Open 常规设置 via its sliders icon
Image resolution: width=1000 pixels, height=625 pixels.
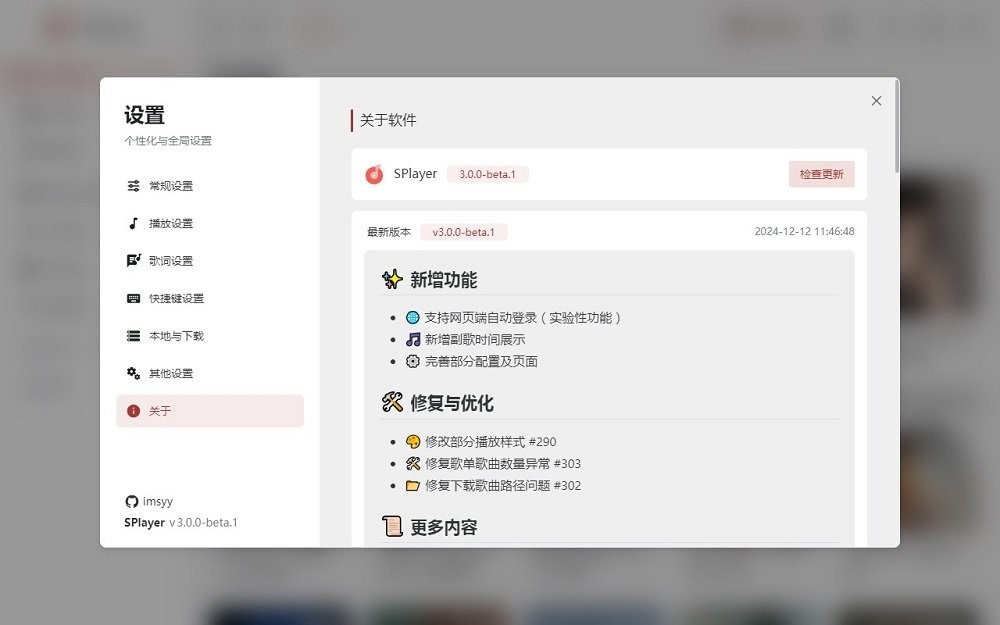click(x=133, y=186)
